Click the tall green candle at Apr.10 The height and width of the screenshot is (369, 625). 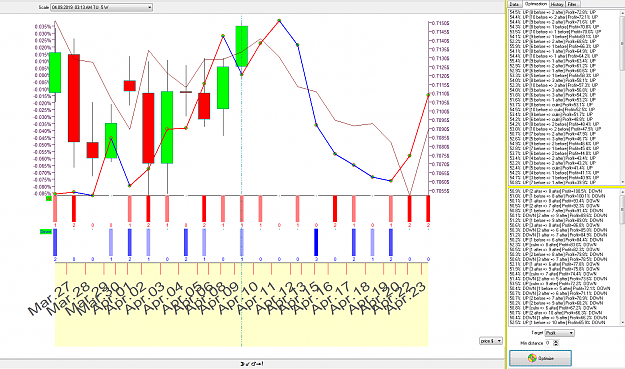point(242,46)
